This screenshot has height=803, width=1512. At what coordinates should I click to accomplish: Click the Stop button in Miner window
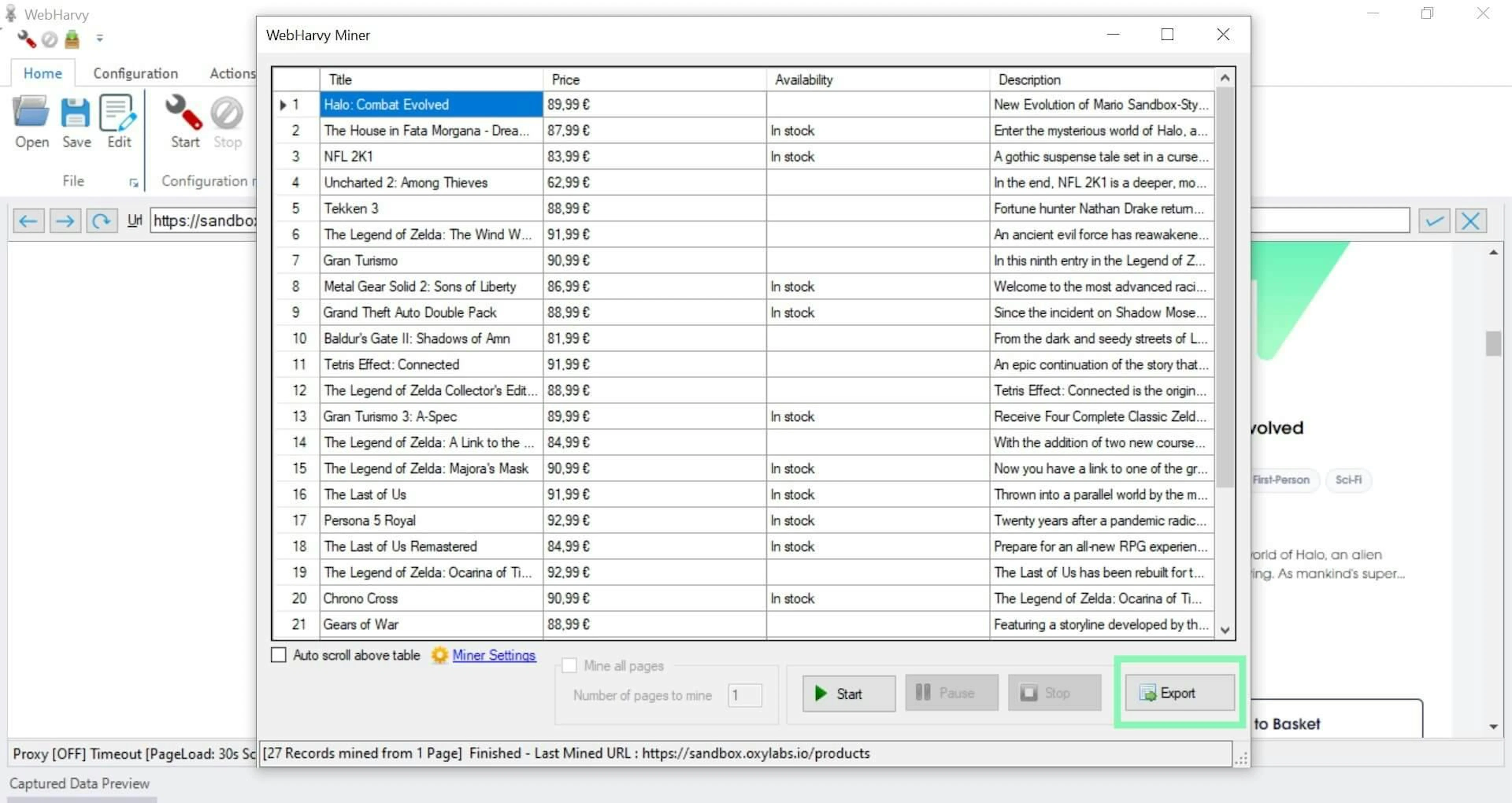(1054, 693)
